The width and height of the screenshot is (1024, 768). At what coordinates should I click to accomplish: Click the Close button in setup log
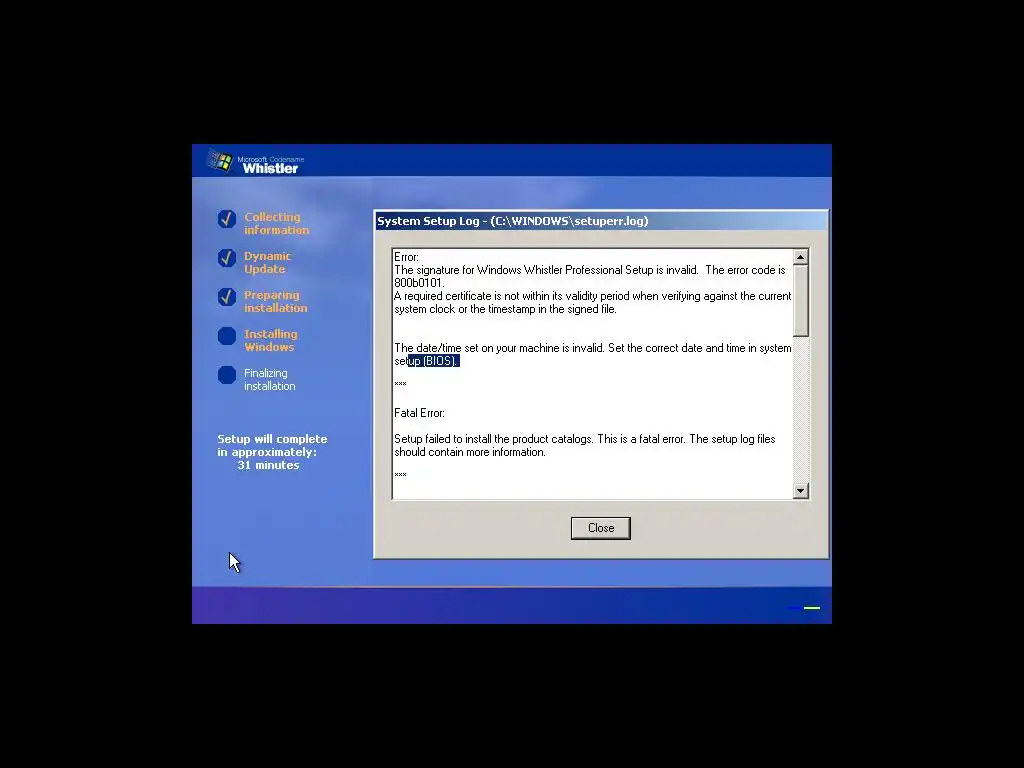click(x=600, y=528)
